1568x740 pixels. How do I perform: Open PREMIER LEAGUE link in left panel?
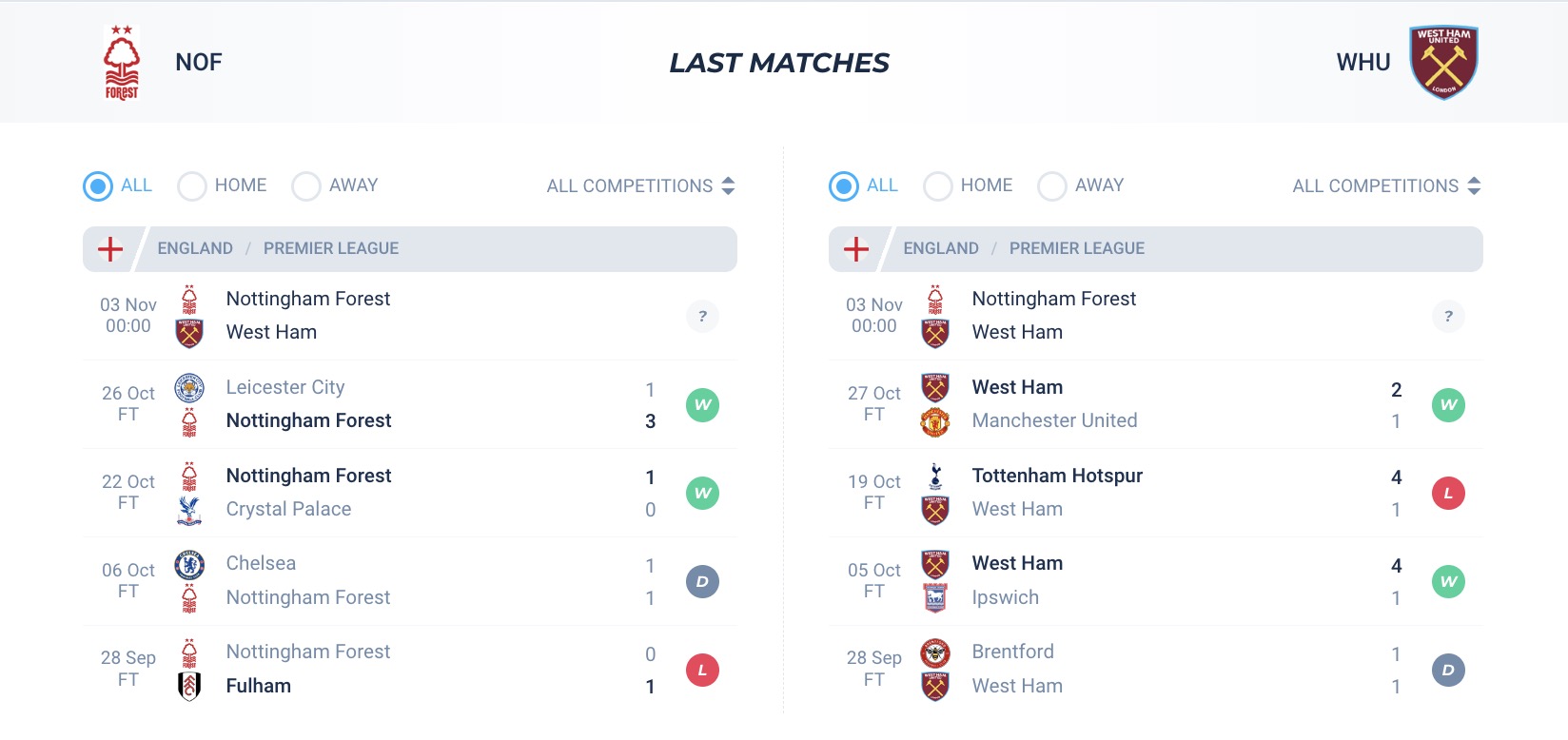pyautogui.click(x=331, y=248)
